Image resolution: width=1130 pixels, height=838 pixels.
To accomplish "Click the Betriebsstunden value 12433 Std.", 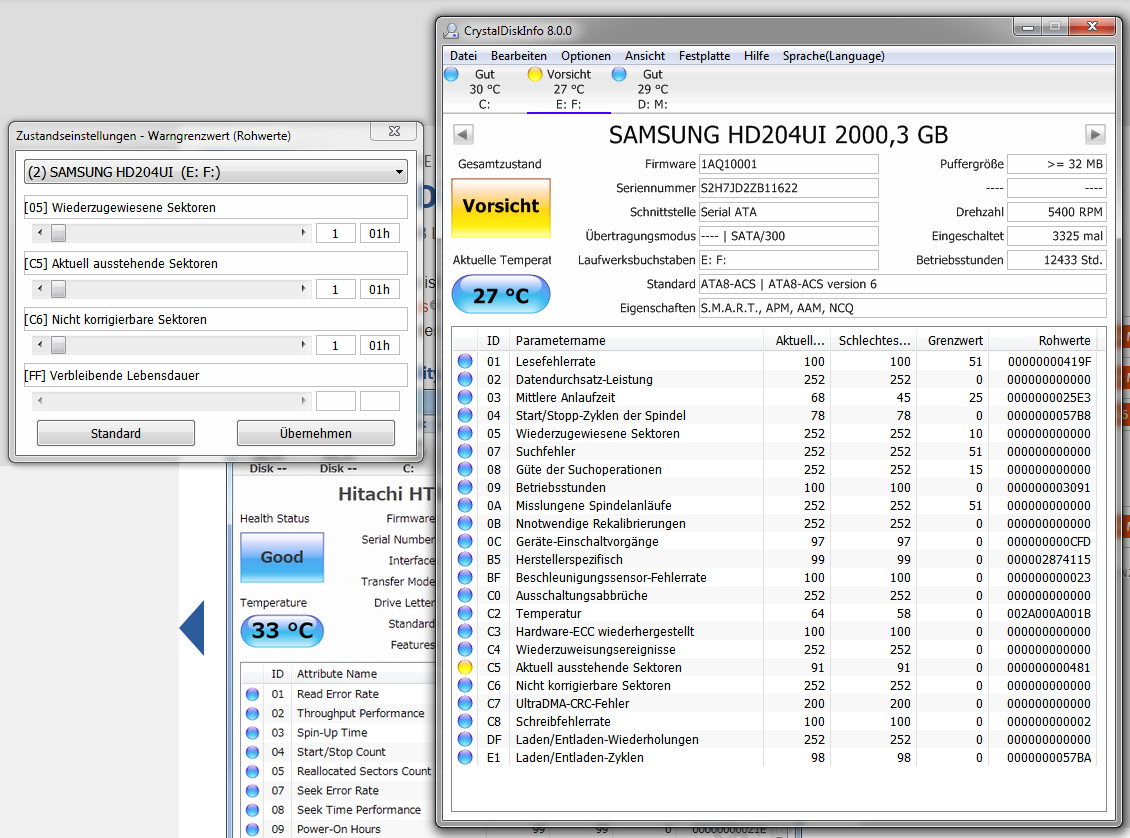I will coord(1056,259).
